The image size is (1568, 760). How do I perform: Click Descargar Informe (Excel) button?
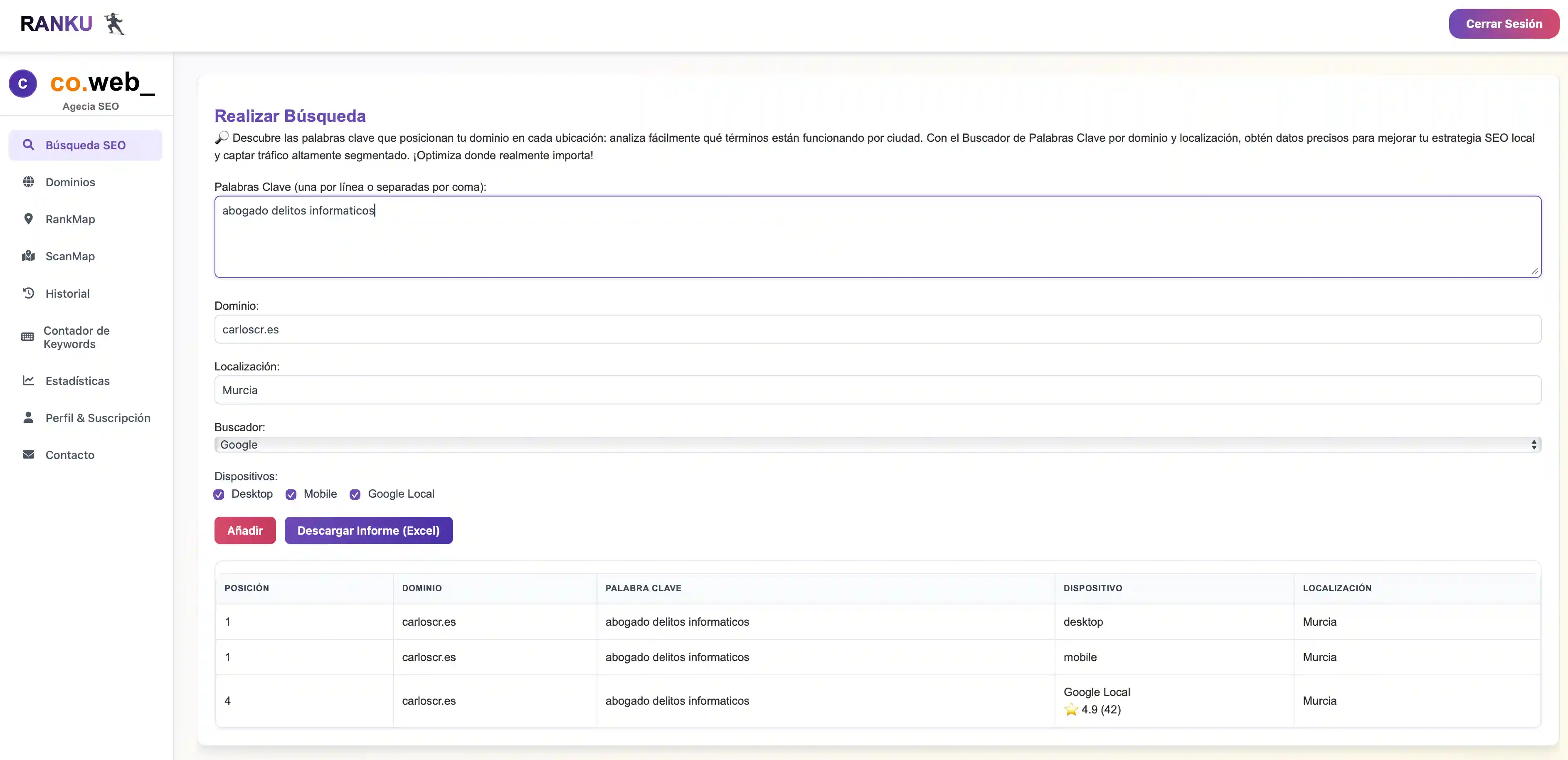[x=368, y=531]
